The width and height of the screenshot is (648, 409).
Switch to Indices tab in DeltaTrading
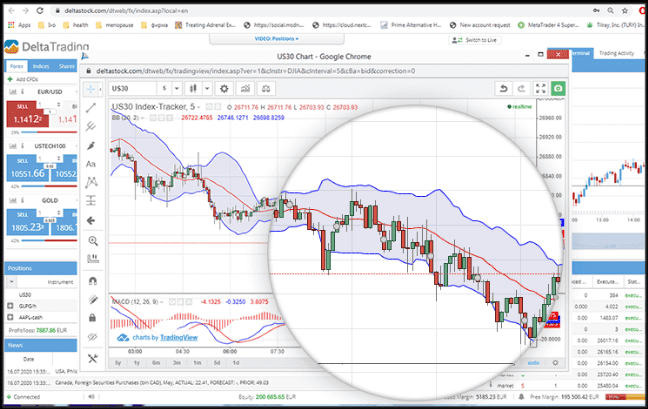point(40,66)
